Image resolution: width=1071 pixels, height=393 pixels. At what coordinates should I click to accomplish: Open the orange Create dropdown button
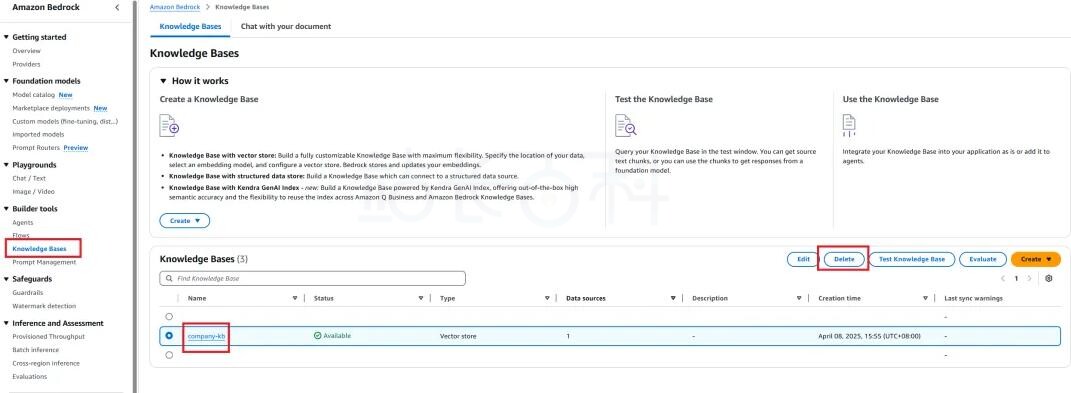(x=1035, y=260)
